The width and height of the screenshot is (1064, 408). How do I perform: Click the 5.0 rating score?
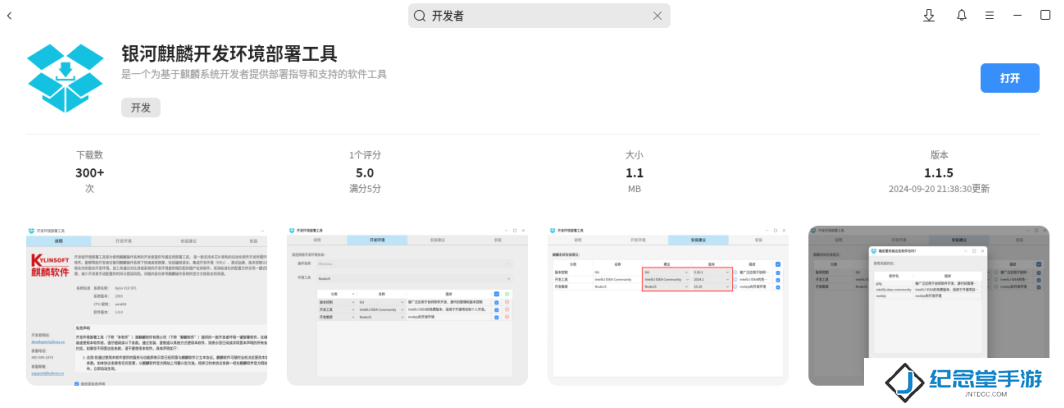(365, 172)
